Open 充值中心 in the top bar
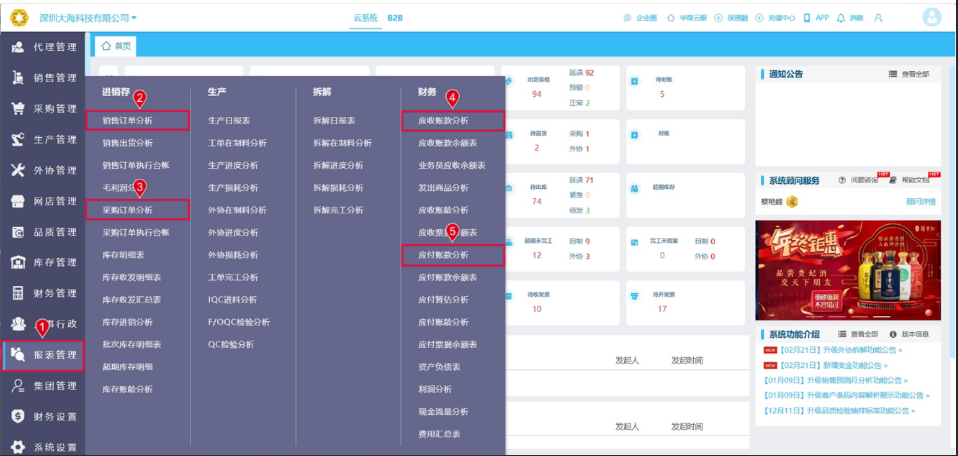Image resolution: width=958 pixels, height=456 pixels. 775,18
